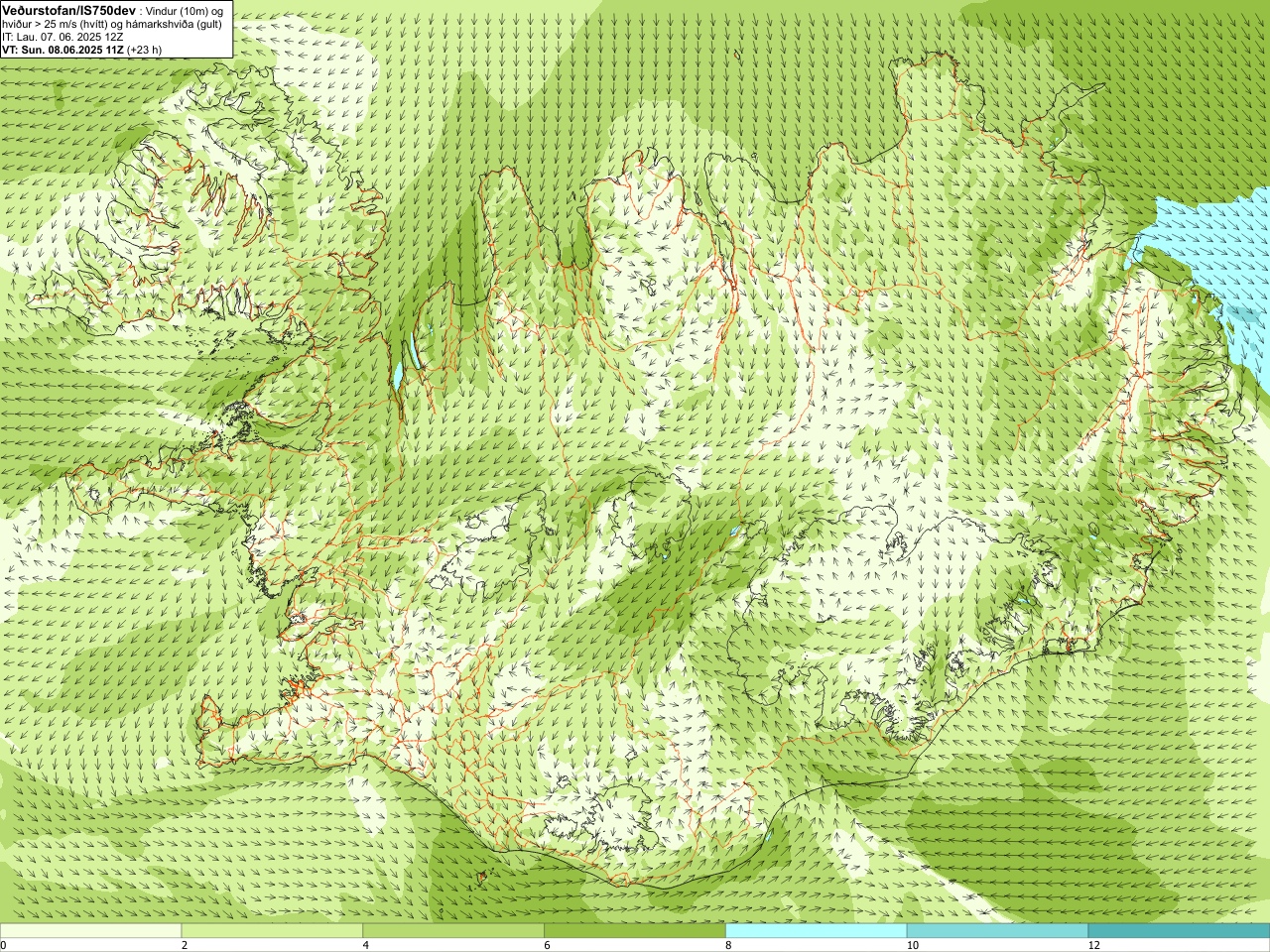This screenshot has width=1270, height=952.
Task: Select the dark green 6–8 m/s legend swatch
Action: click(635, 931)
